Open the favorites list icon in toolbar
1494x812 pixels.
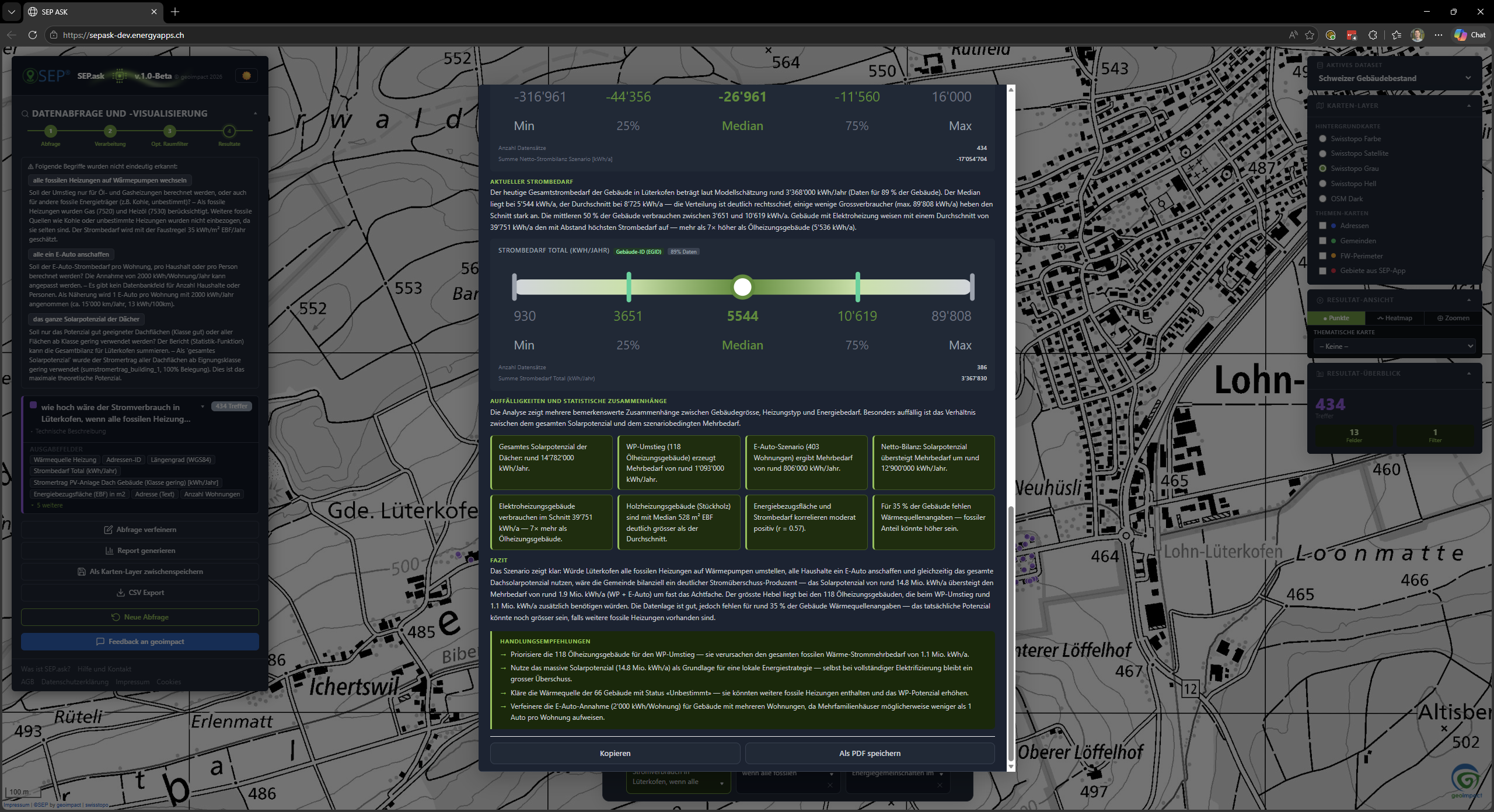pyautogui.click(x=1397, y=35)
